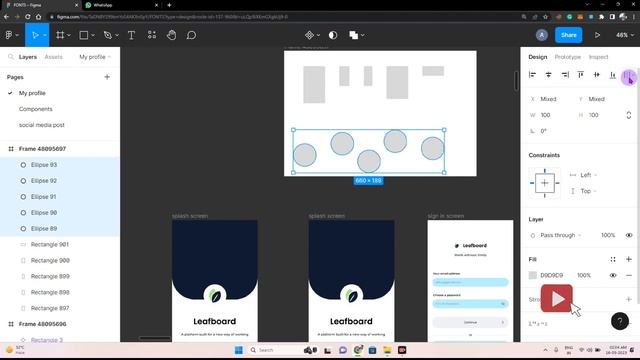Open the Components page
Viewport: 640px width, 360px height.
click(36, 109)
